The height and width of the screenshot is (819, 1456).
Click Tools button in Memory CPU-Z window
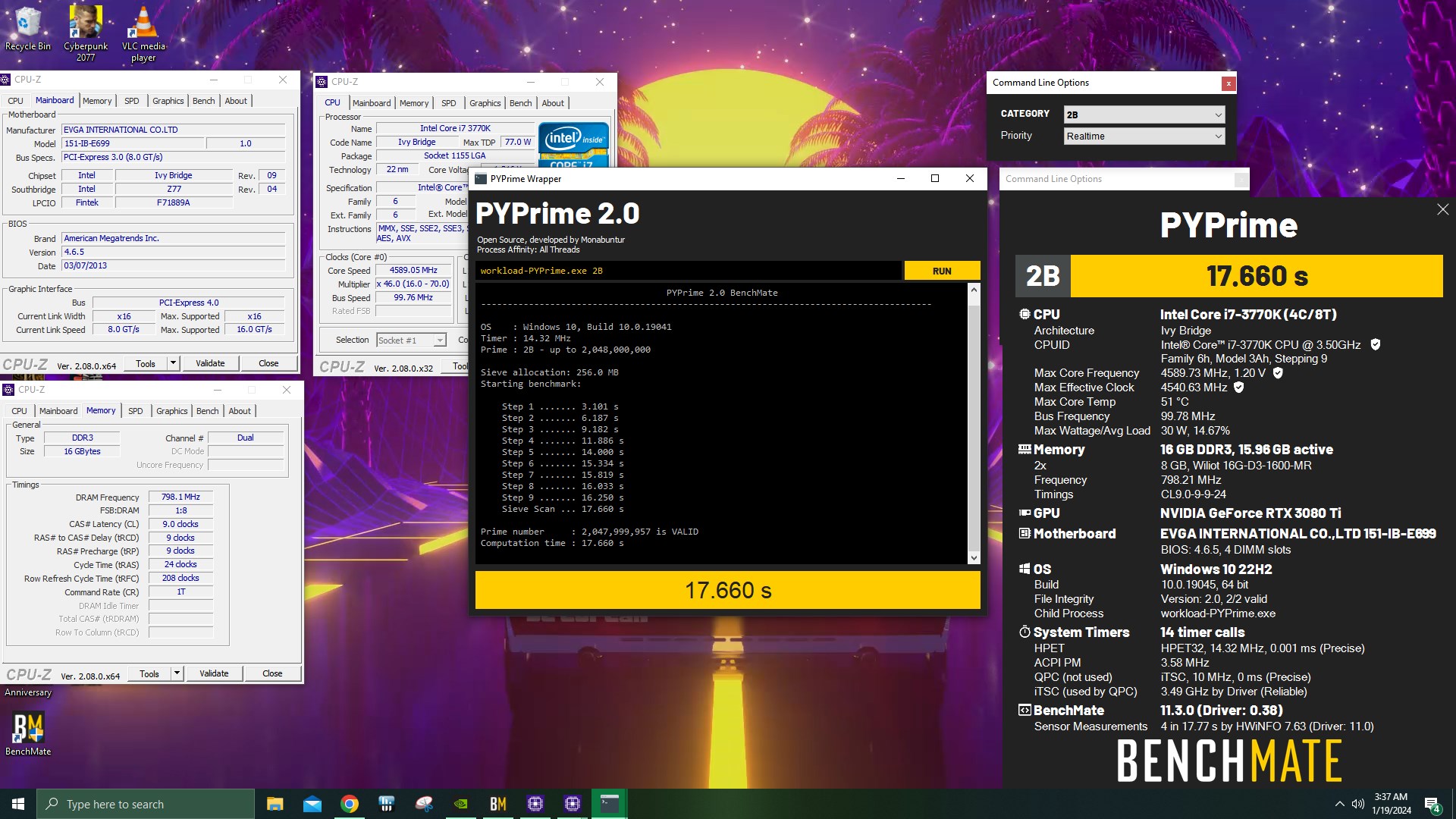(149, 673)
